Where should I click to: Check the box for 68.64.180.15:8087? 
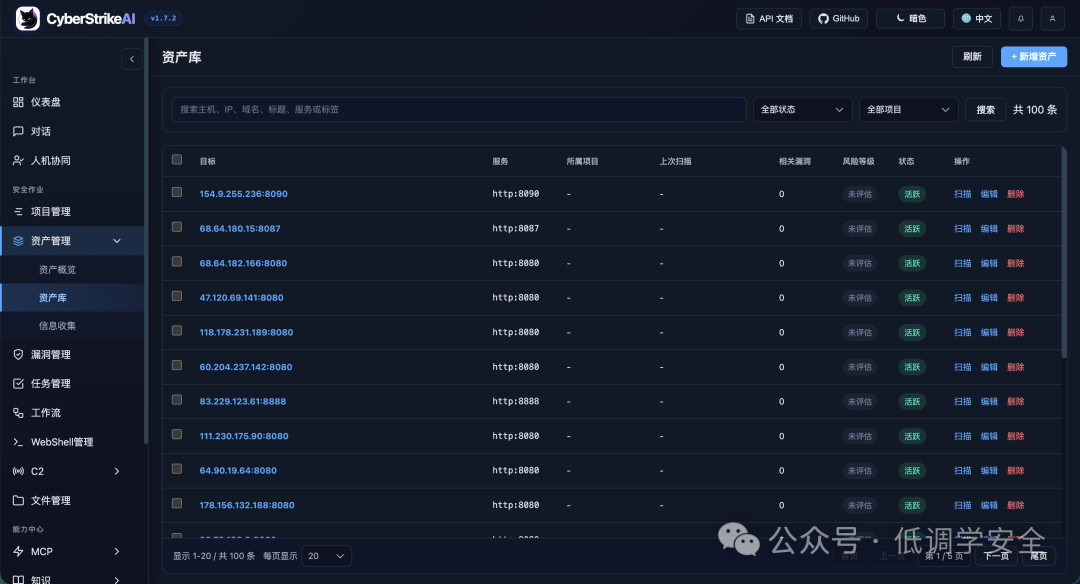point(177,227)
